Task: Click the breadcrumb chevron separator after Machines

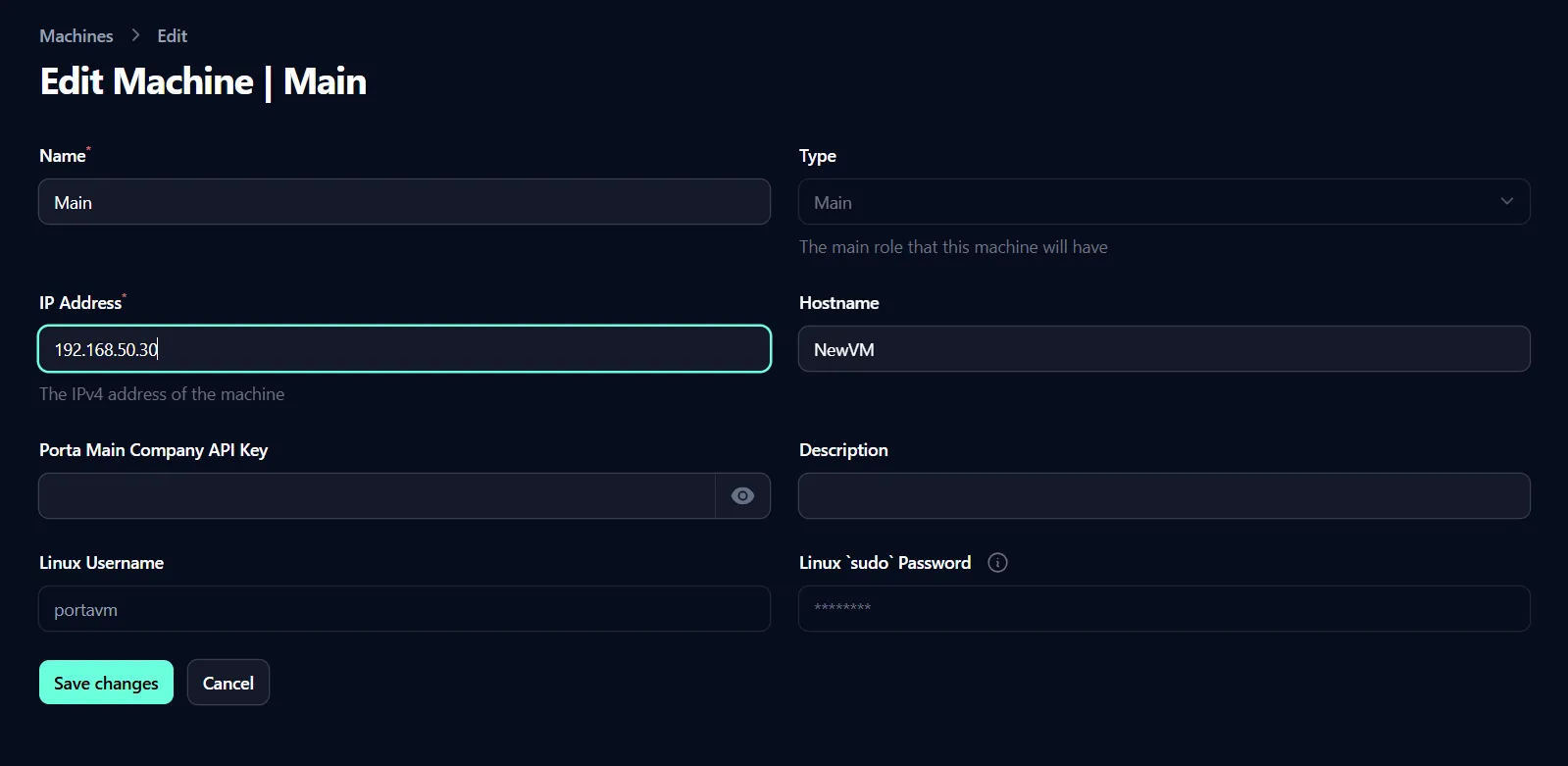Action: point(135,35)
